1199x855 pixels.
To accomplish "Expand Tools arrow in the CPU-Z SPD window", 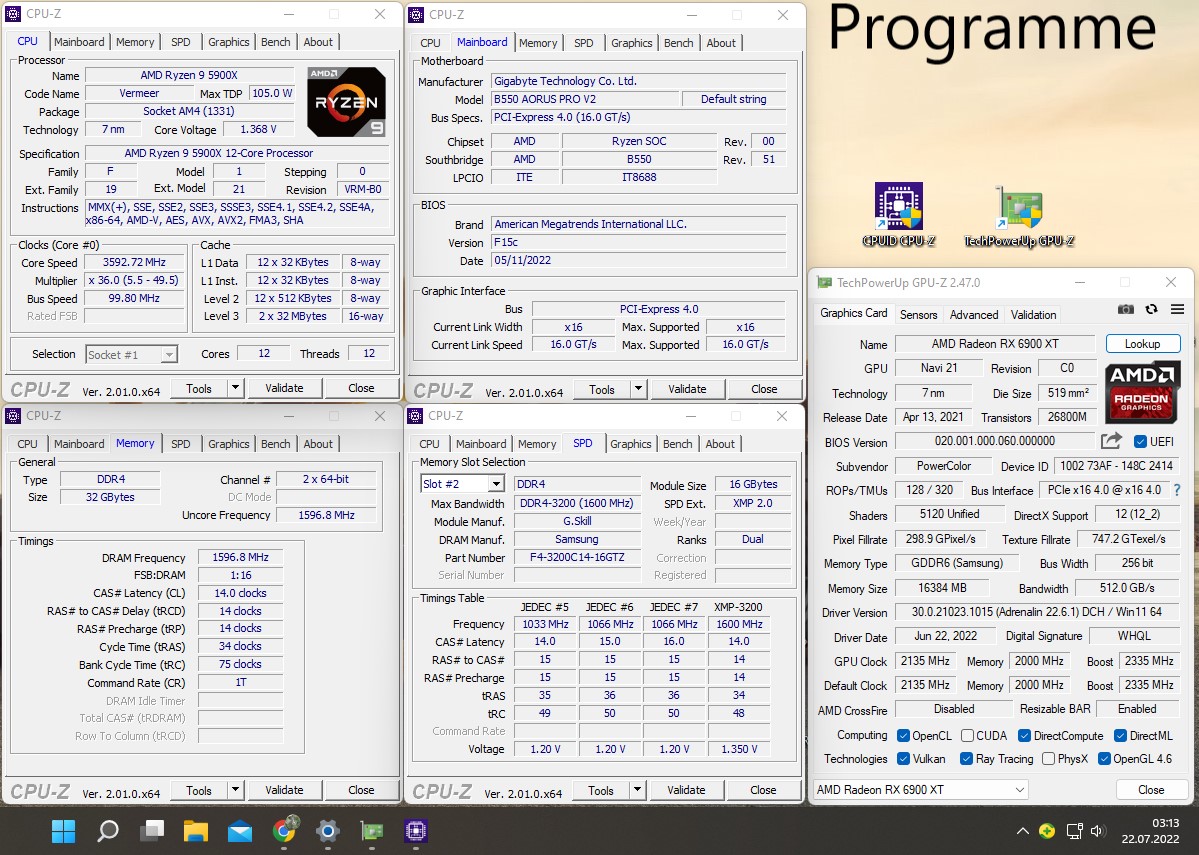I will click(637, 790).
